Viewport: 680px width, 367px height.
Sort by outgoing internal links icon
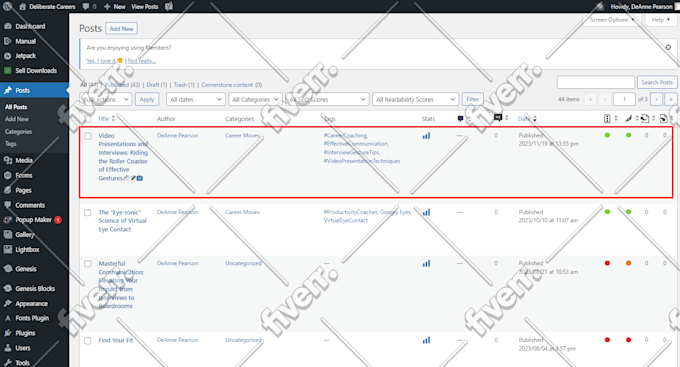(645, 118)
